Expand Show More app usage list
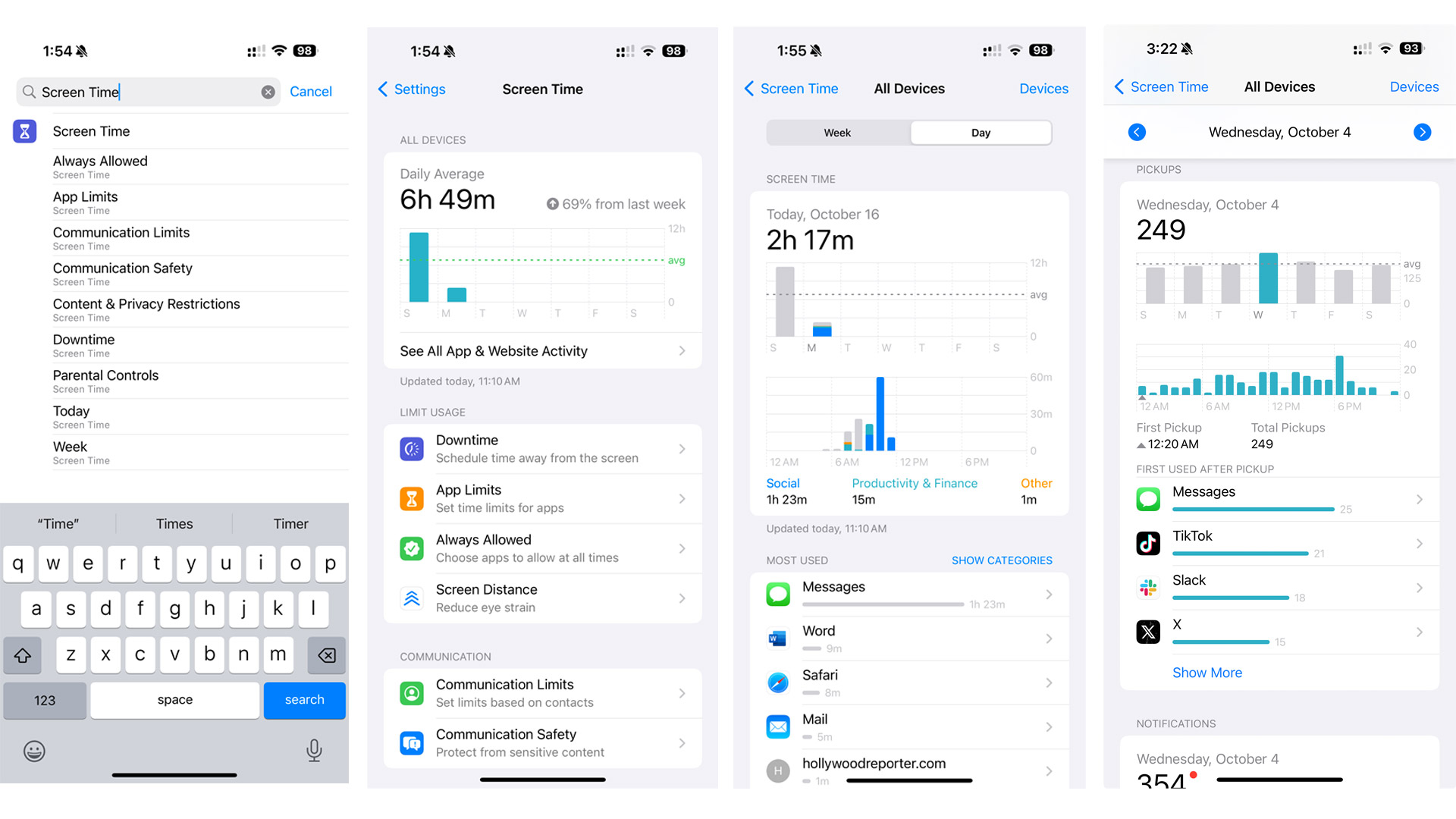1456x819 pixels. 1207,672
